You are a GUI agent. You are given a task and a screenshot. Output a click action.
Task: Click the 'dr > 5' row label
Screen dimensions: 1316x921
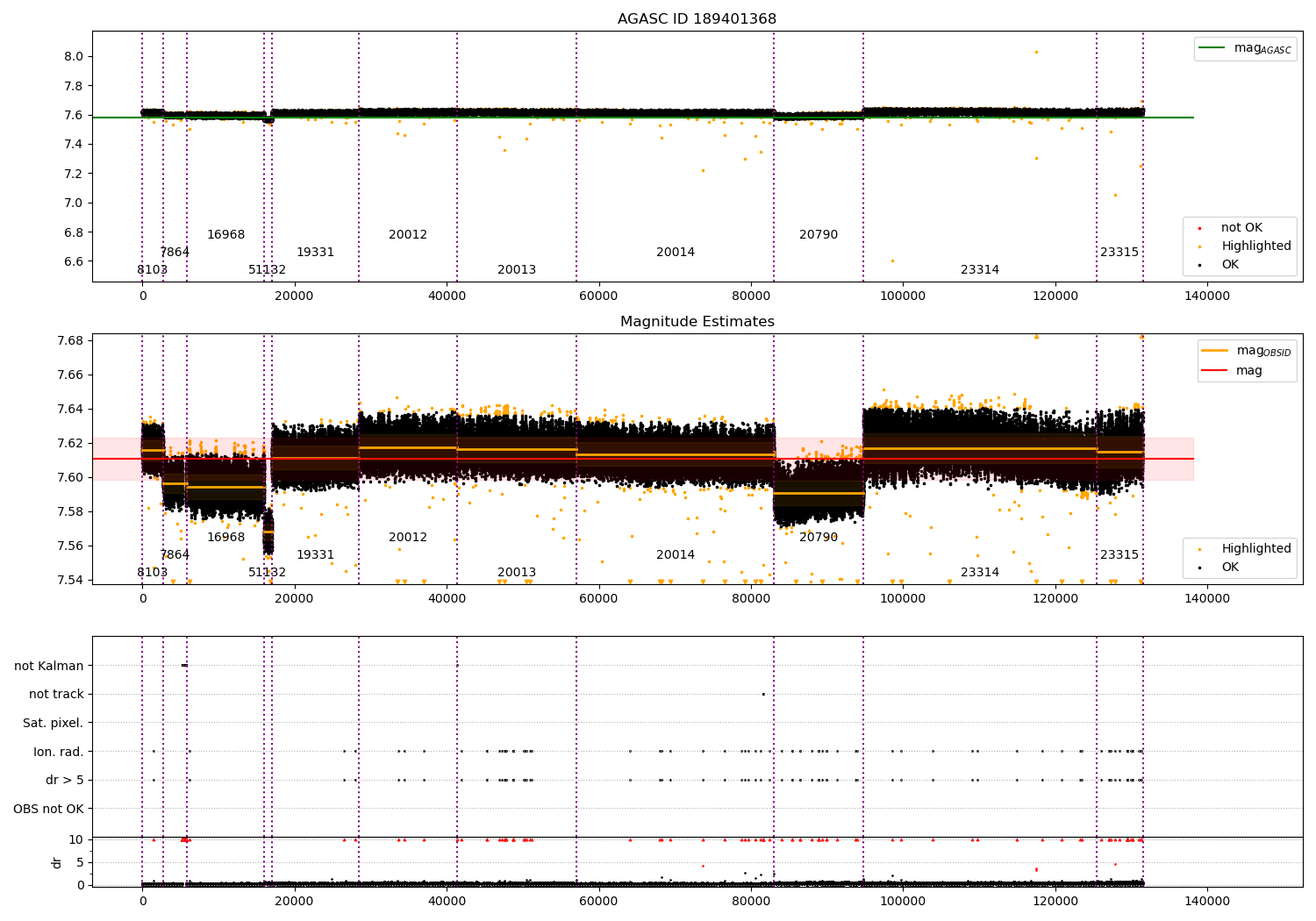[65, 780]
